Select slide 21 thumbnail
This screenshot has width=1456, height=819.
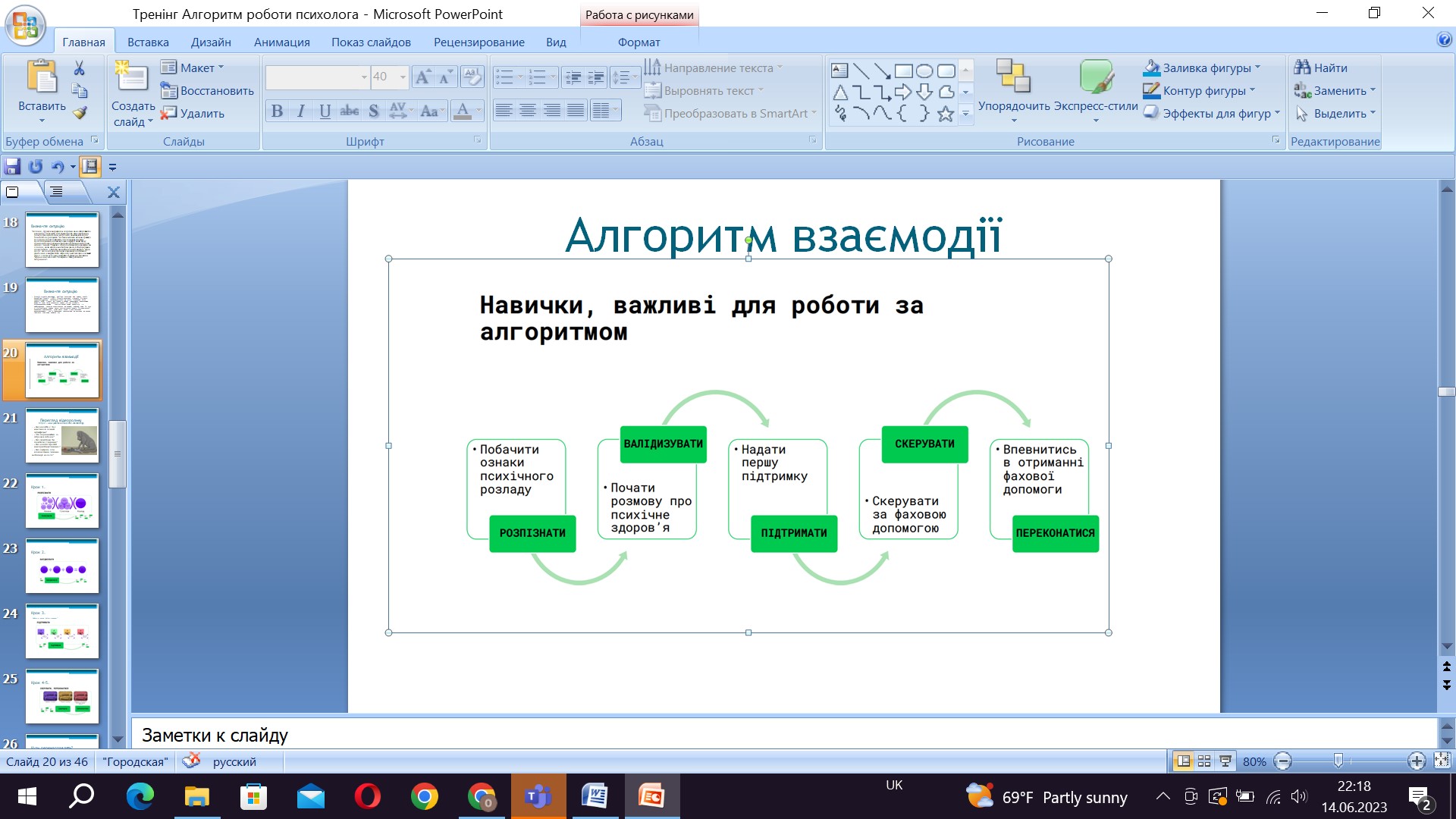[x=62, y=435]
